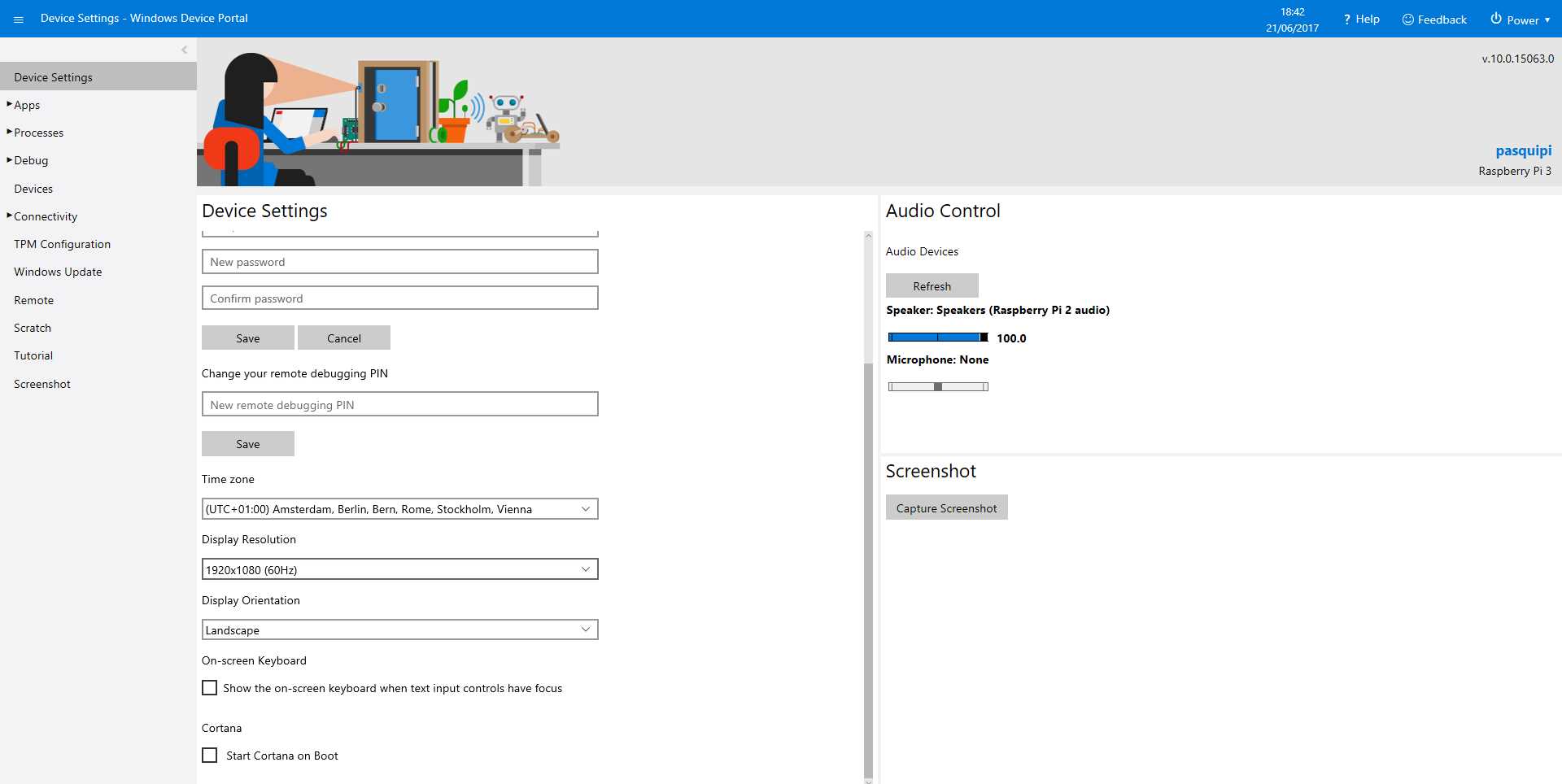
Task: Click the Device Settings panel scrollbar
Action: coord(868,572)
